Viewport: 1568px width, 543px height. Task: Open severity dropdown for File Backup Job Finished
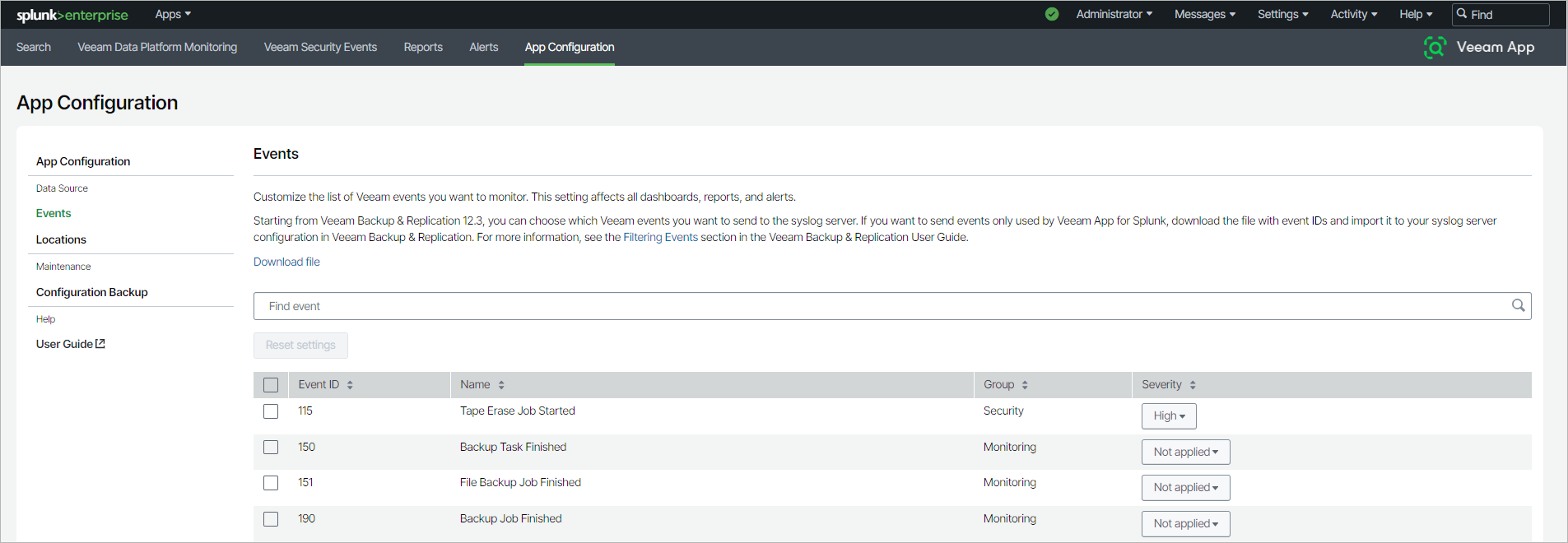1185,488
